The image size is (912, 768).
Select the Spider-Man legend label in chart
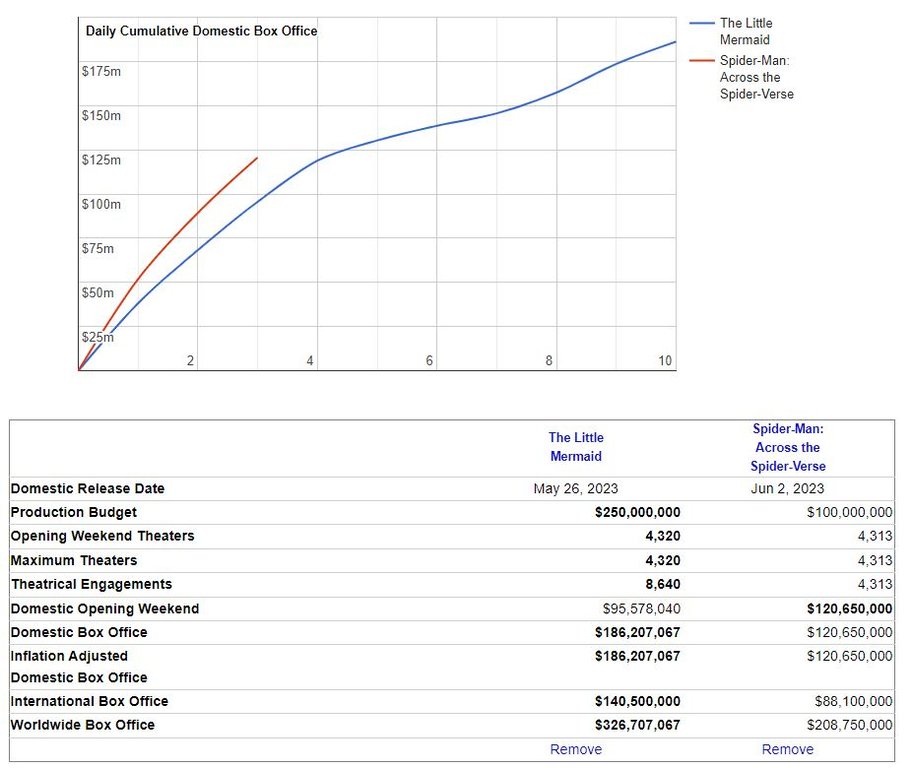click(x=756, y=77)
